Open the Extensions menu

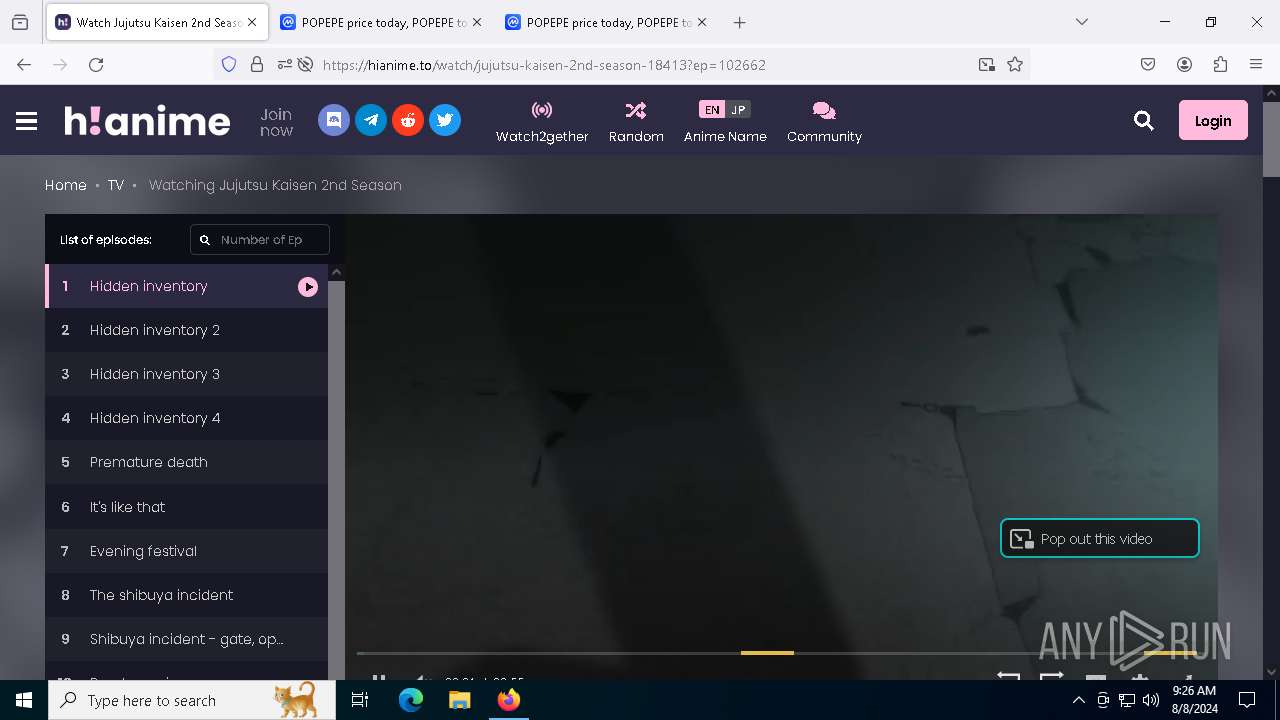[1220, 64]
